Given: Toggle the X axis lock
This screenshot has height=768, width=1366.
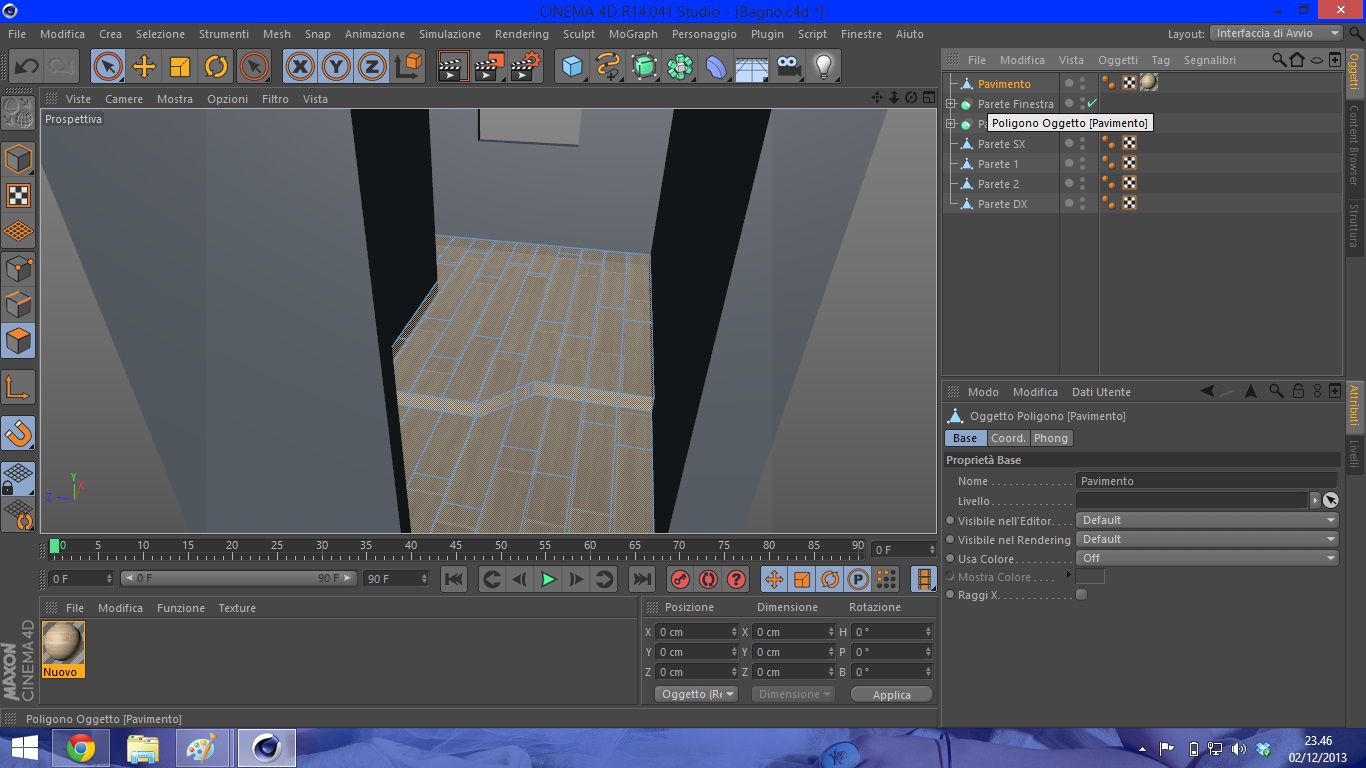Looking at the screenshot, I should click(299, 67).
